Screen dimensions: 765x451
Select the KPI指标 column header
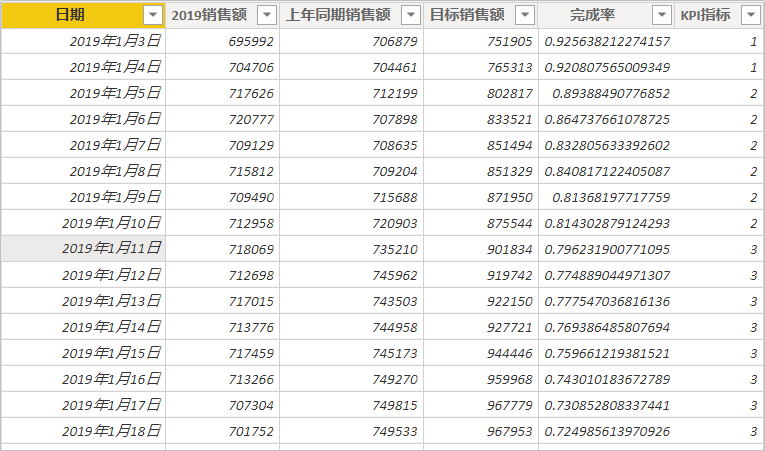tap(704, 15)
